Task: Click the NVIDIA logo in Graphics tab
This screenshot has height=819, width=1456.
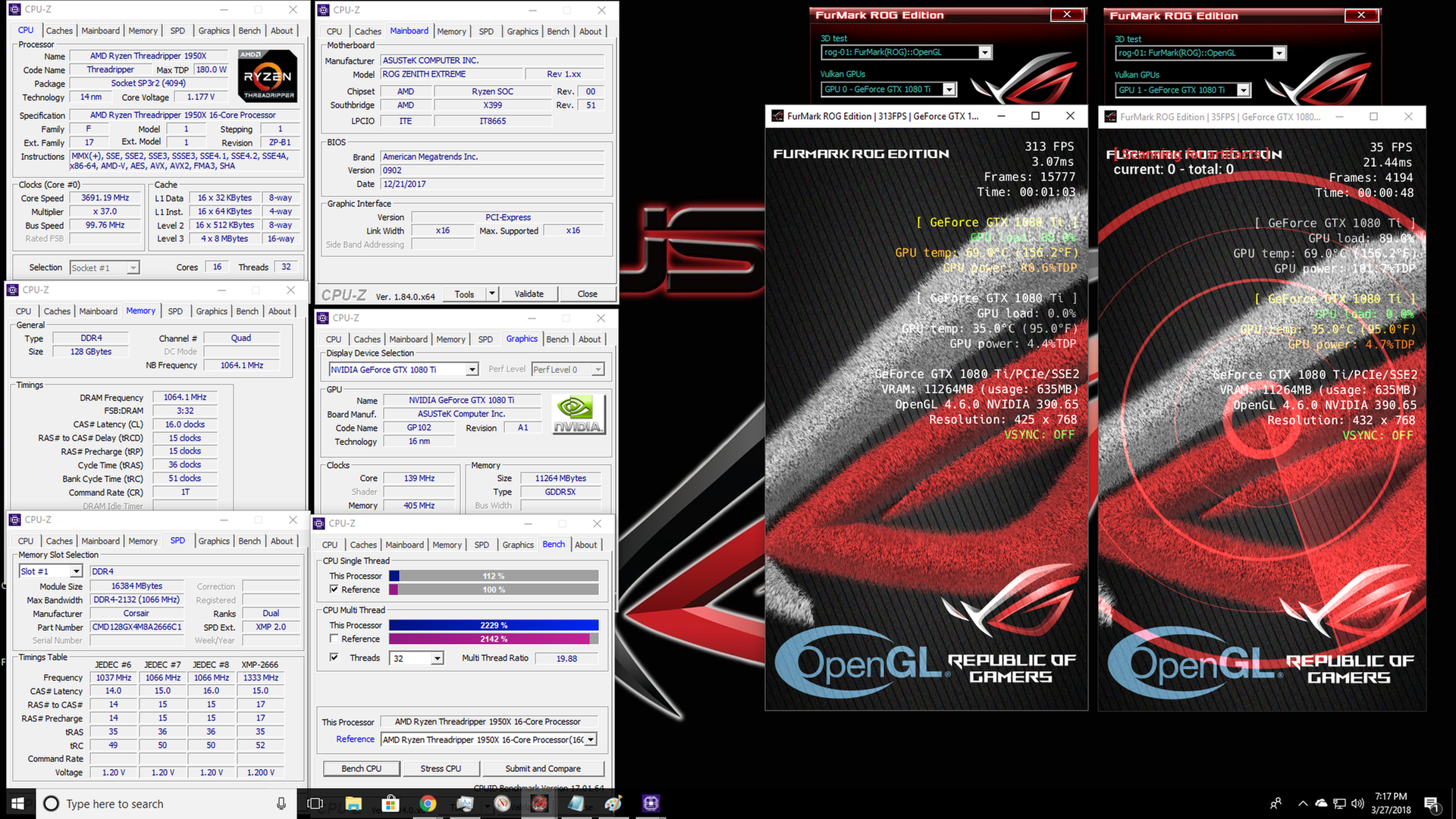Action: pos(578,414)
